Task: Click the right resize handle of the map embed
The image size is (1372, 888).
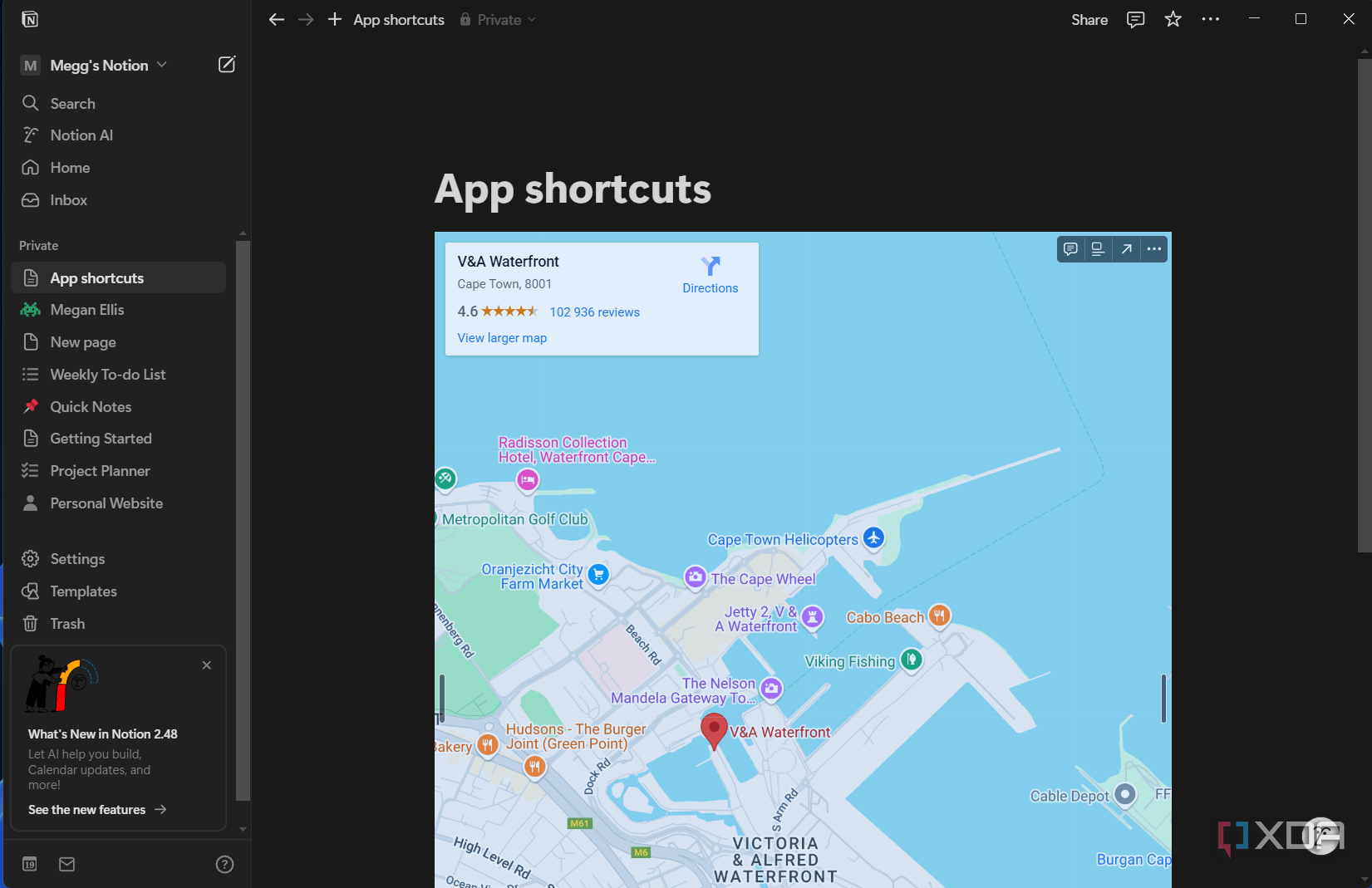Action: click(1163, 698)
